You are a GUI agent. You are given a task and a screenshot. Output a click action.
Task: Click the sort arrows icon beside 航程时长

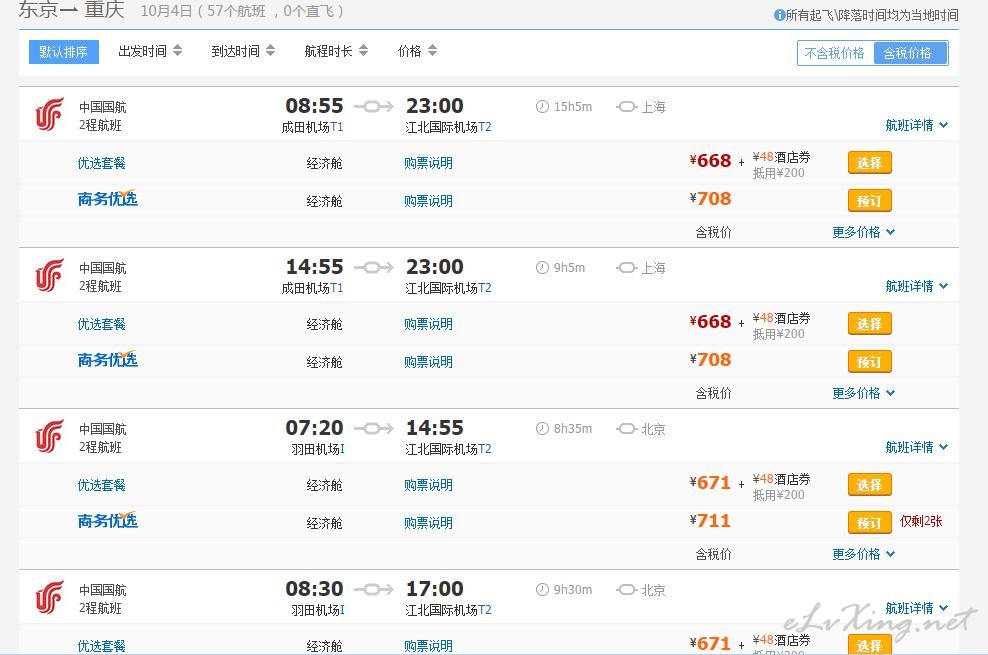coord(364,50)
